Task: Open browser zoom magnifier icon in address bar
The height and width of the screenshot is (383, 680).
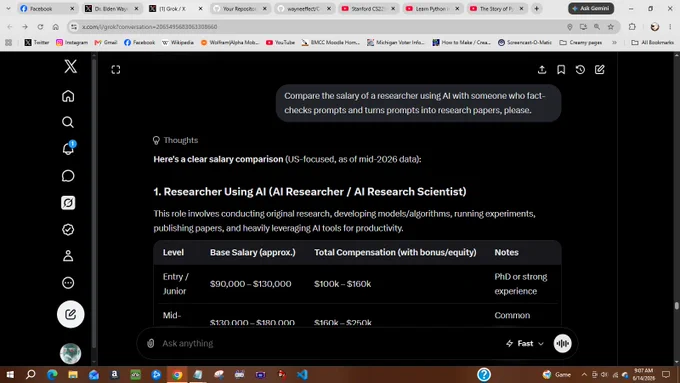Action: 597,27
